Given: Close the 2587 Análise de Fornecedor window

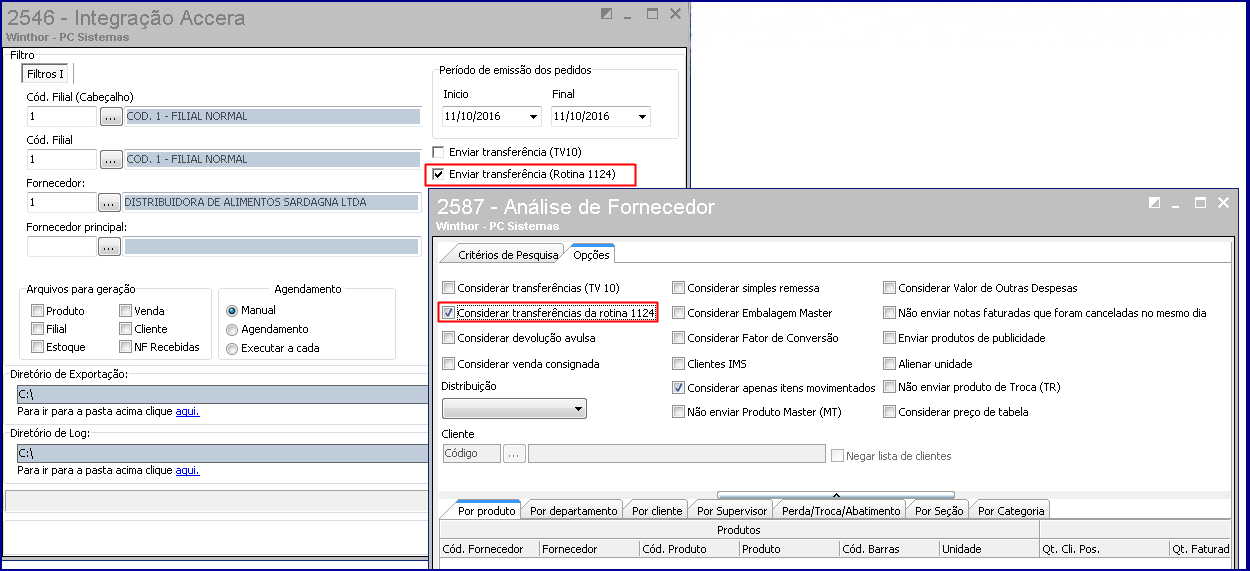Looking at the screenshot, I should click(1224, 203).
